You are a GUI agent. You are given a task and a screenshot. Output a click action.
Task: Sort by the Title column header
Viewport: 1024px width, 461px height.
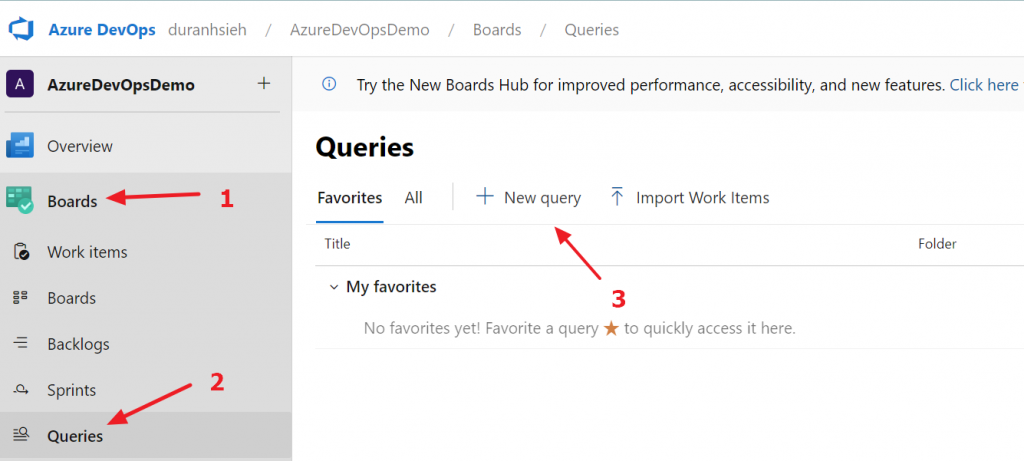pyautogui.click(x=338, y=243)
